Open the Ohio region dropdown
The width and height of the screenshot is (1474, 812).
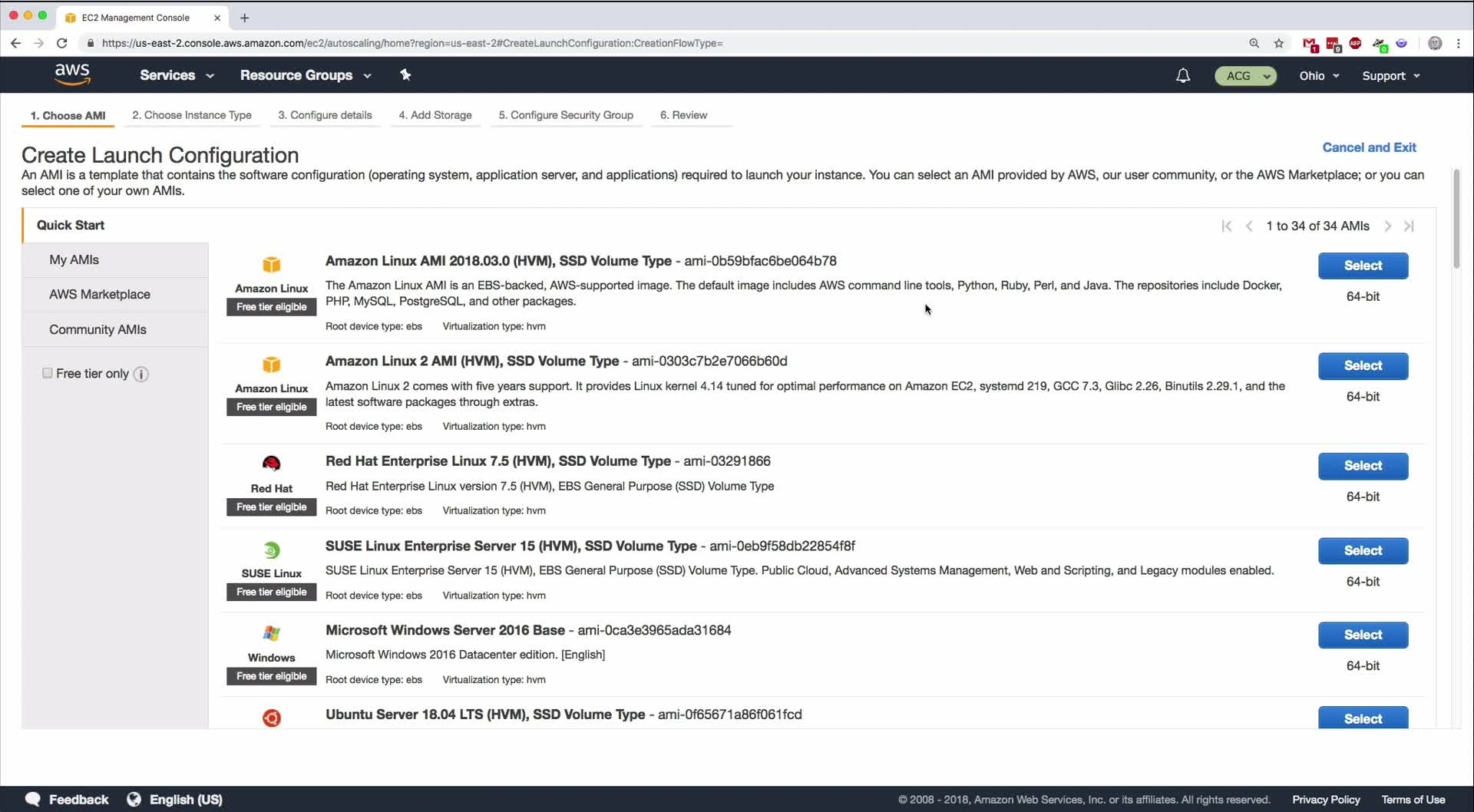(x=1319, y=76)
